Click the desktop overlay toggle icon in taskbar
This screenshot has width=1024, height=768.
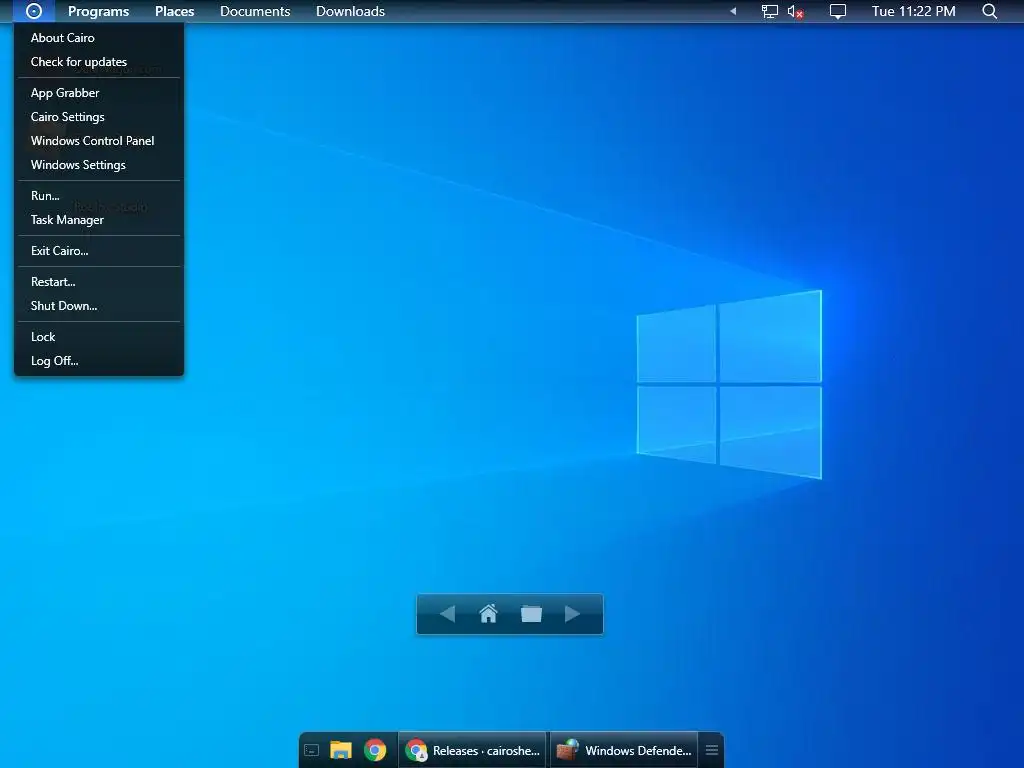tap(312, 750)
